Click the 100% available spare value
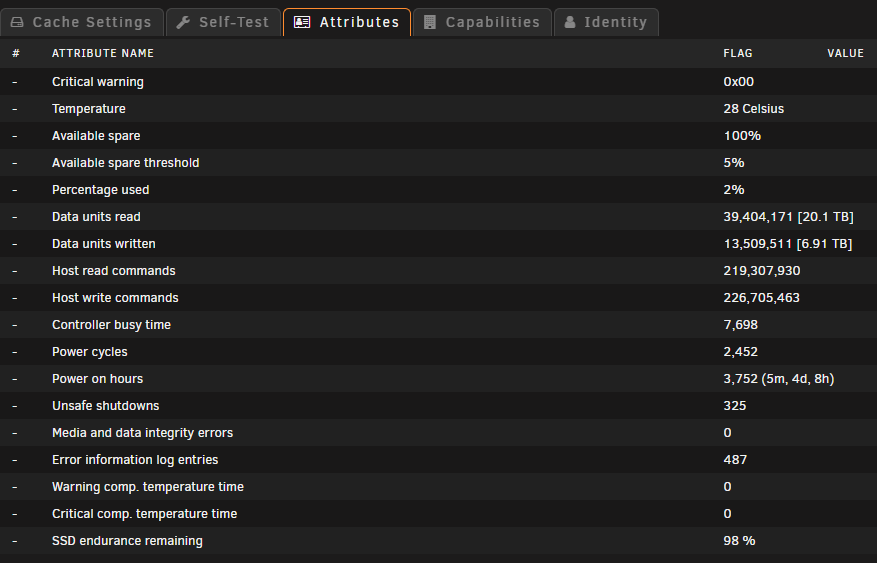Screen dimensions: 877x563 pos(742,136)
